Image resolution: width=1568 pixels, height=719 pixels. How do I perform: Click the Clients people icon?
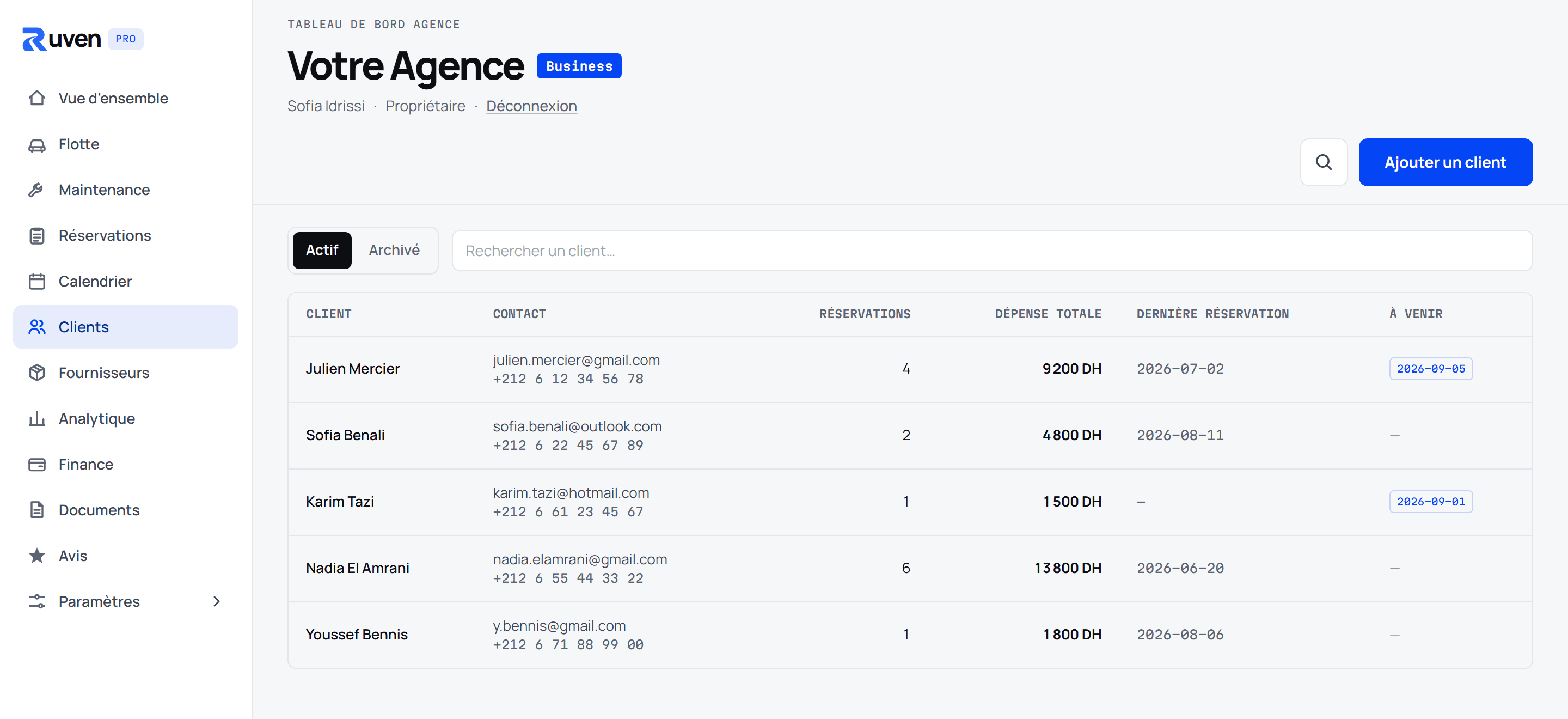coord(37,327)
